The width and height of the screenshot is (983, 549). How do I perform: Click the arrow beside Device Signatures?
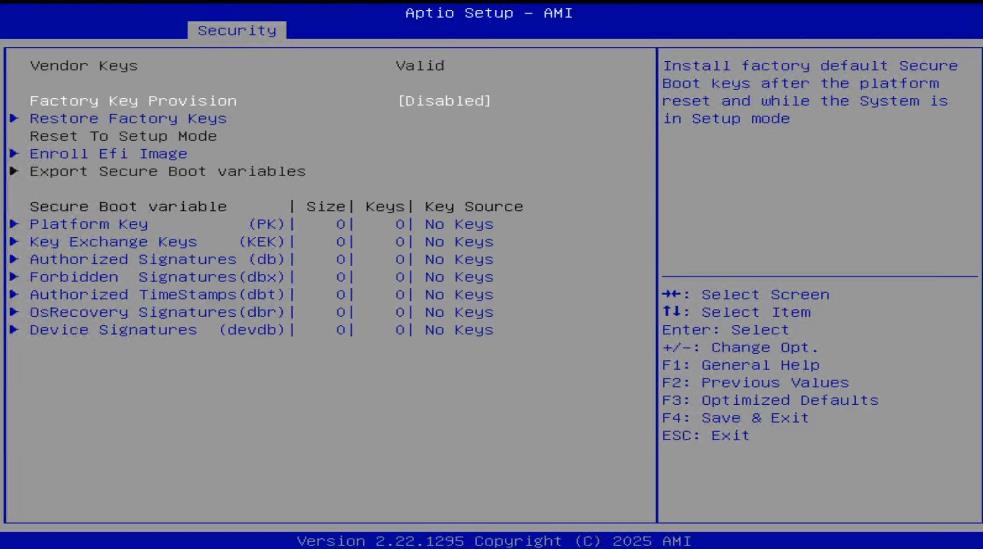[14, 329]
